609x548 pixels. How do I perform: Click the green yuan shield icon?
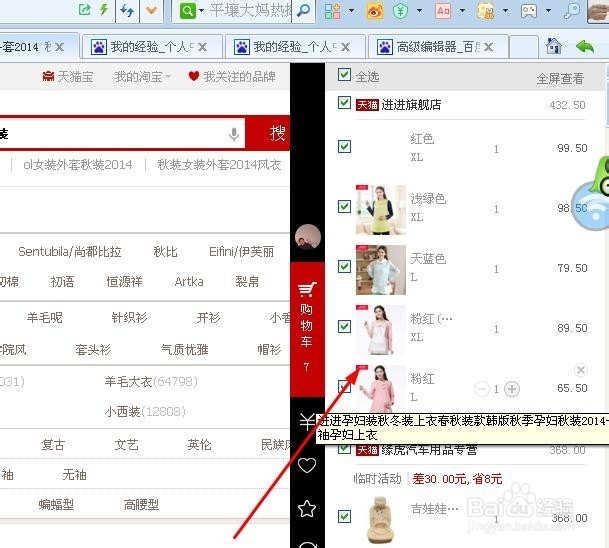pos(400,11)
